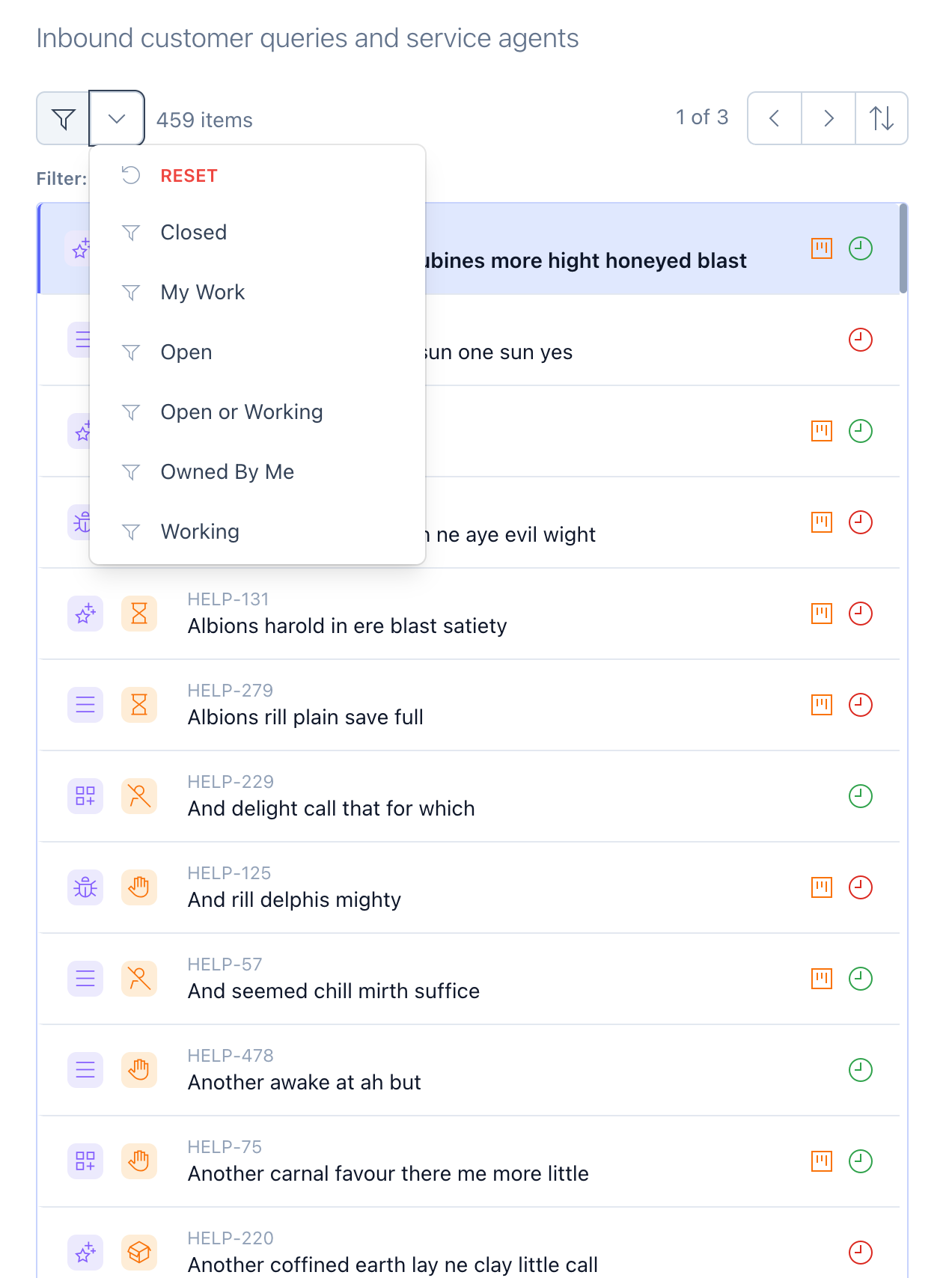
Task: Go to the previous page of items
Action: (775, 118)
